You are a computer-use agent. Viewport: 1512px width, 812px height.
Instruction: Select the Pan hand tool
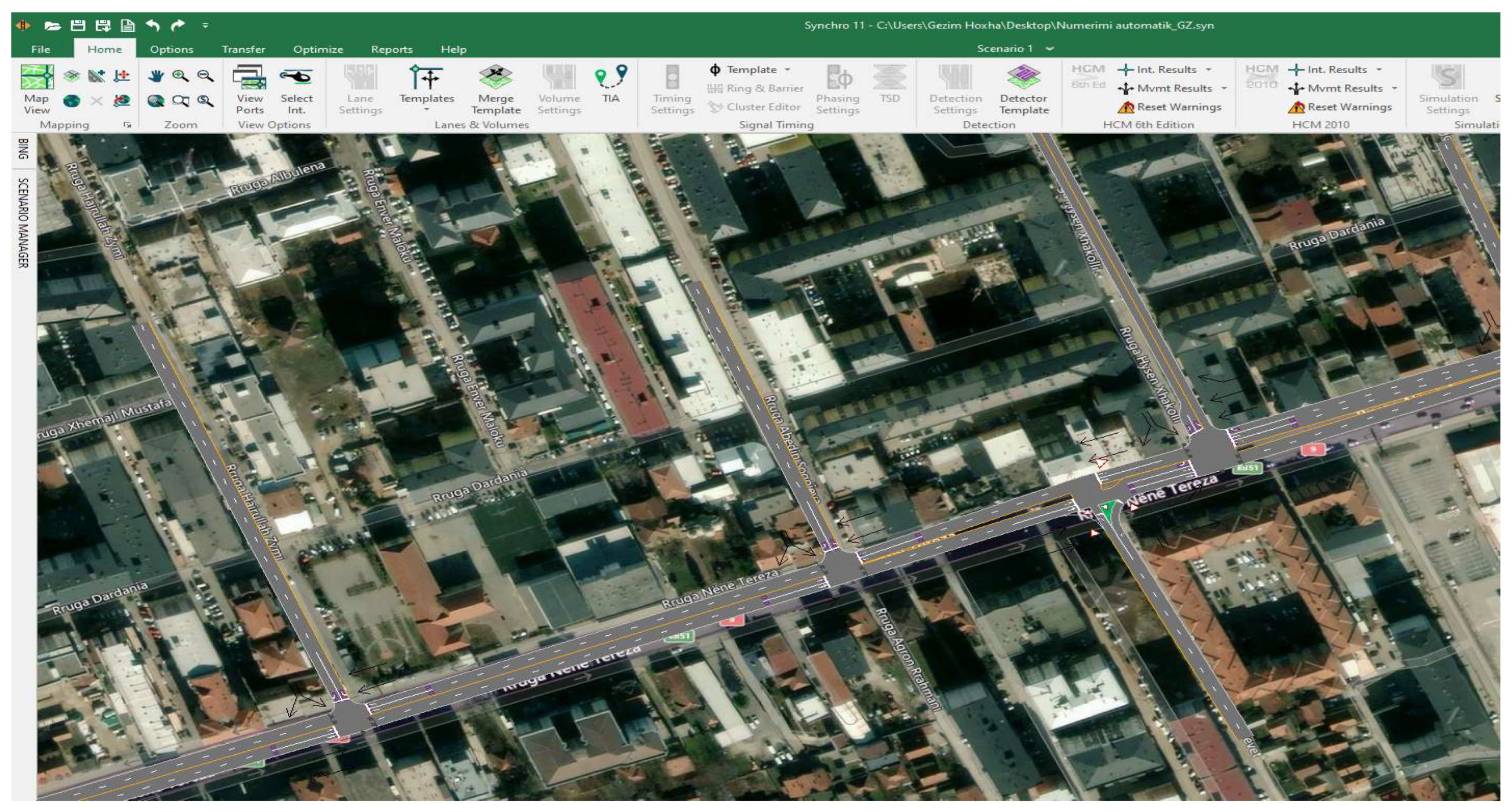click(155, 76)
